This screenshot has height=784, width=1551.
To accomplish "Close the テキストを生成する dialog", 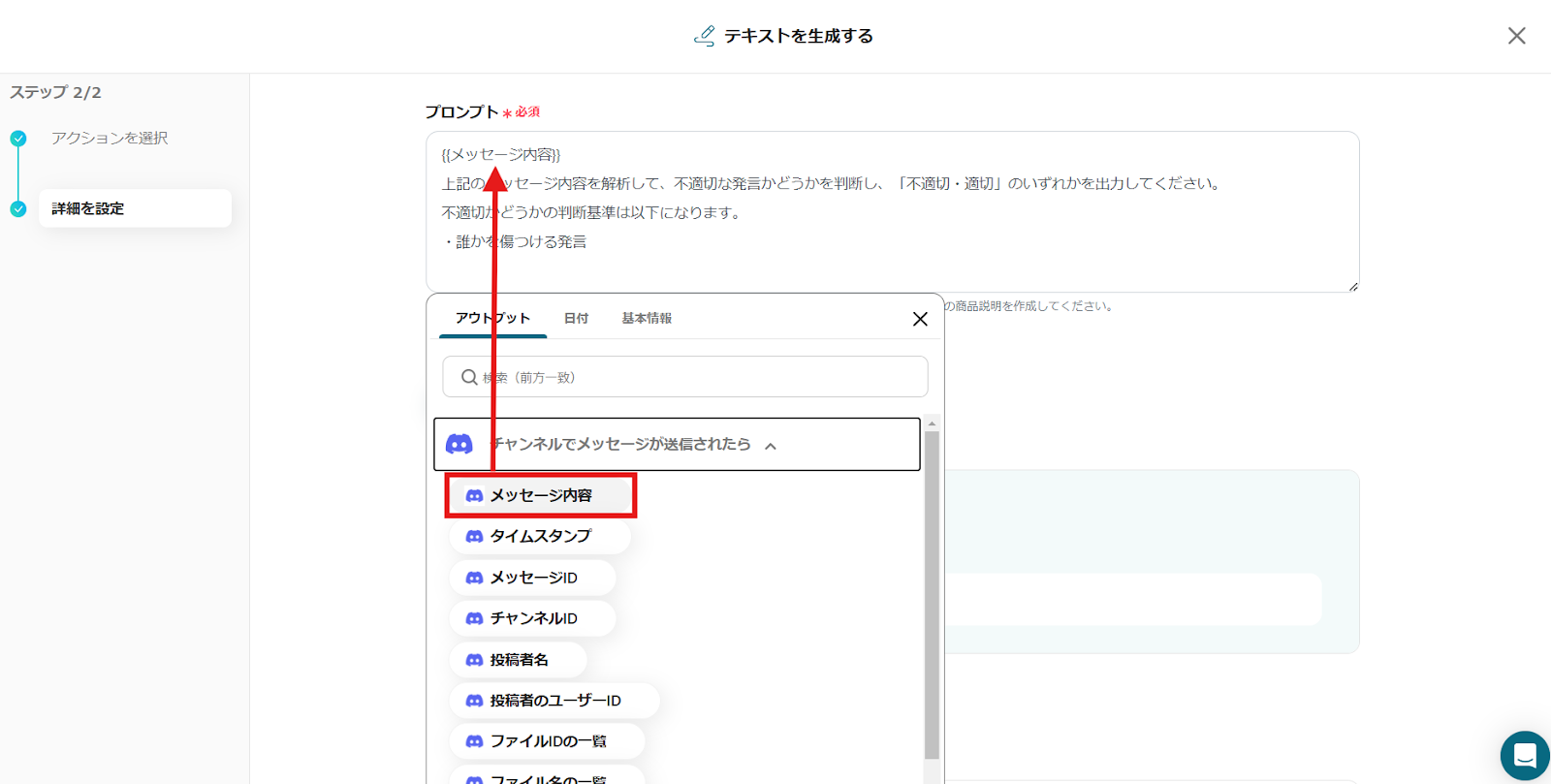I will pyautogui.click(x=1516, y=36).
